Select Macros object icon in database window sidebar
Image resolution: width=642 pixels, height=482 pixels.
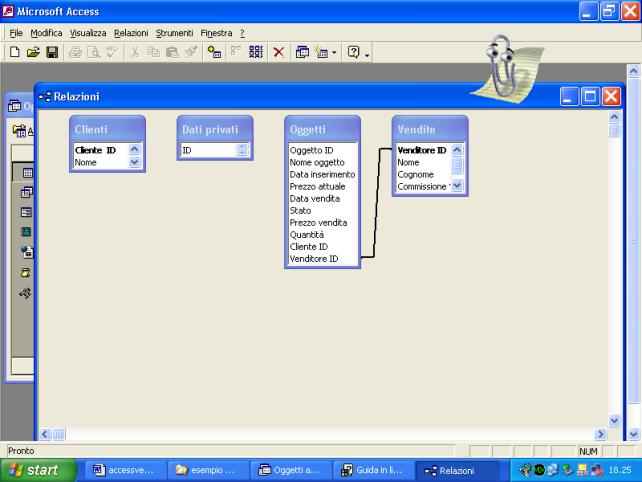tap(25, 272)
